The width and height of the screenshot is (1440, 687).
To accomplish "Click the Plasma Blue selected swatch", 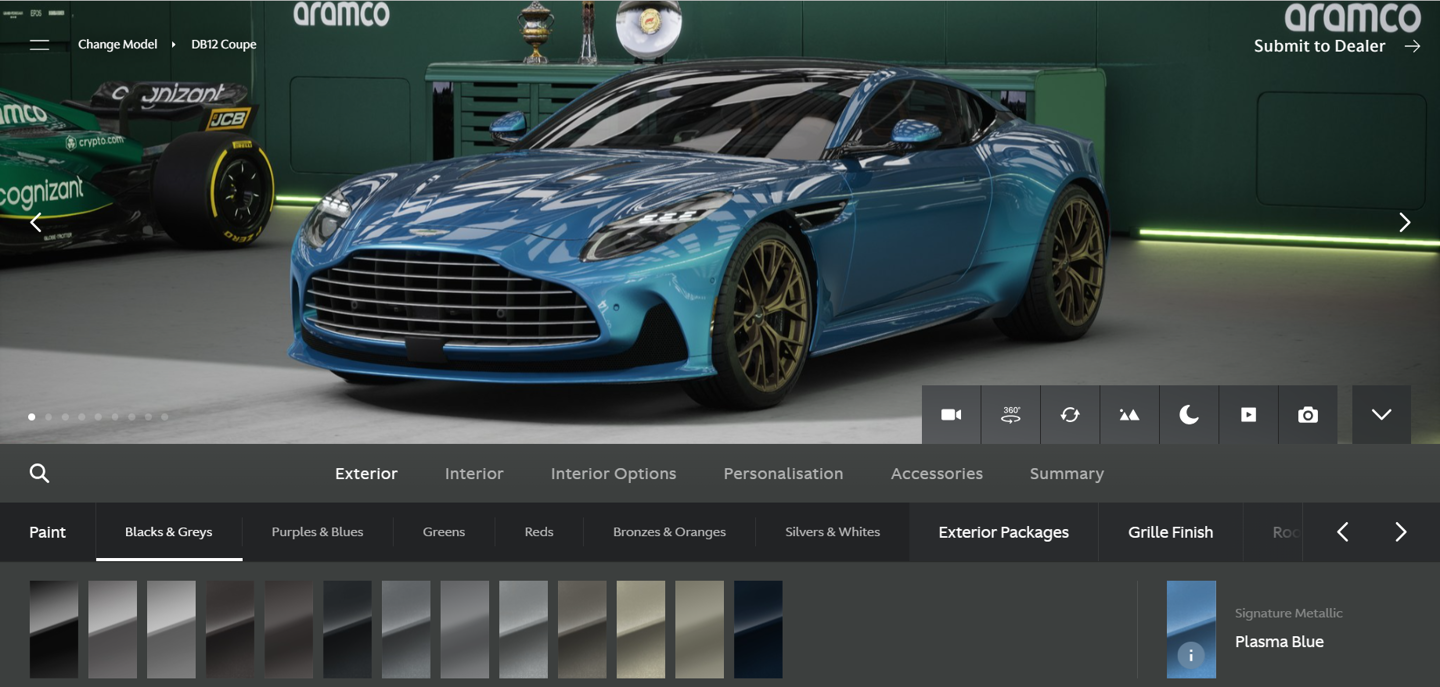I will pyautogui.click(x=1192, y=630).
